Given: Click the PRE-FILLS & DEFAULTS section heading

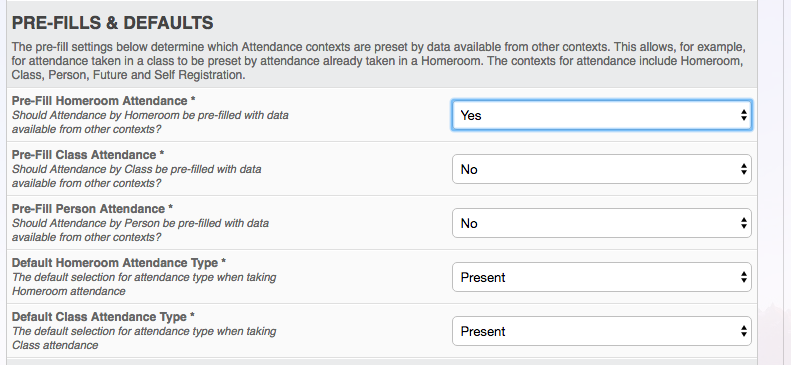Looking at the screenshot, I should (112, 23).
